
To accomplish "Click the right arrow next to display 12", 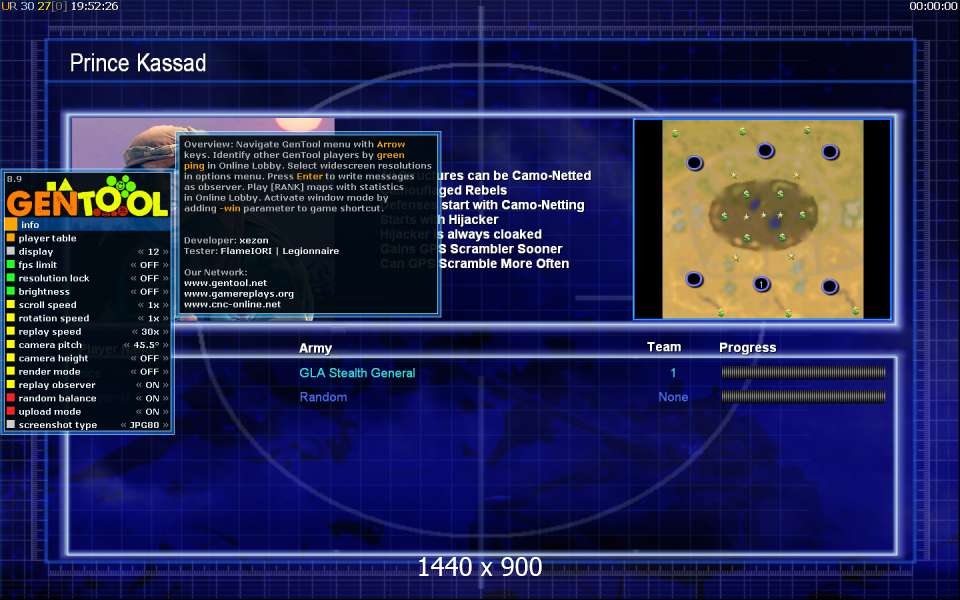I will pos(165,252).
